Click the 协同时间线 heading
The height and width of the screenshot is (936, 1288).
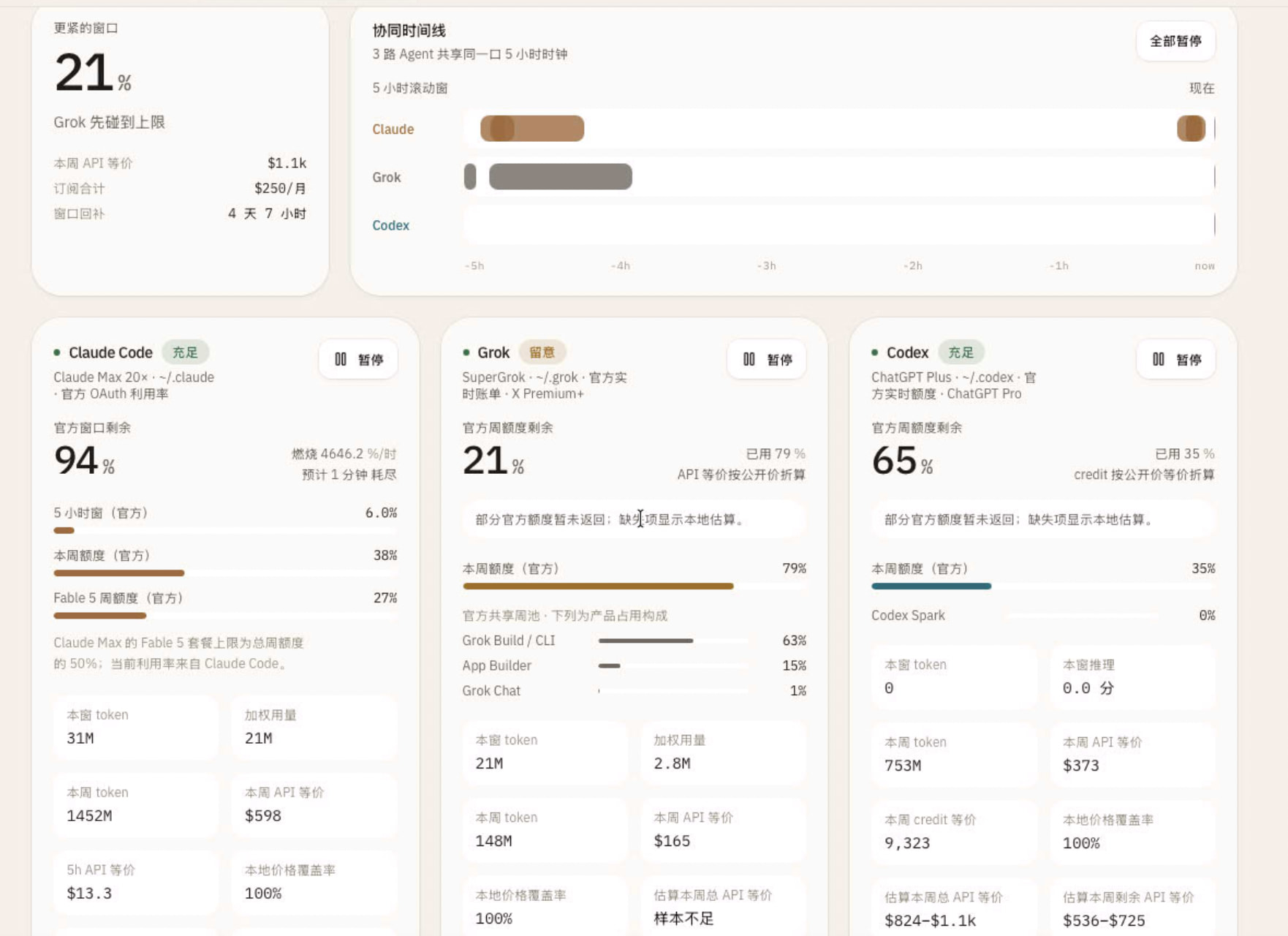point(409,31)
